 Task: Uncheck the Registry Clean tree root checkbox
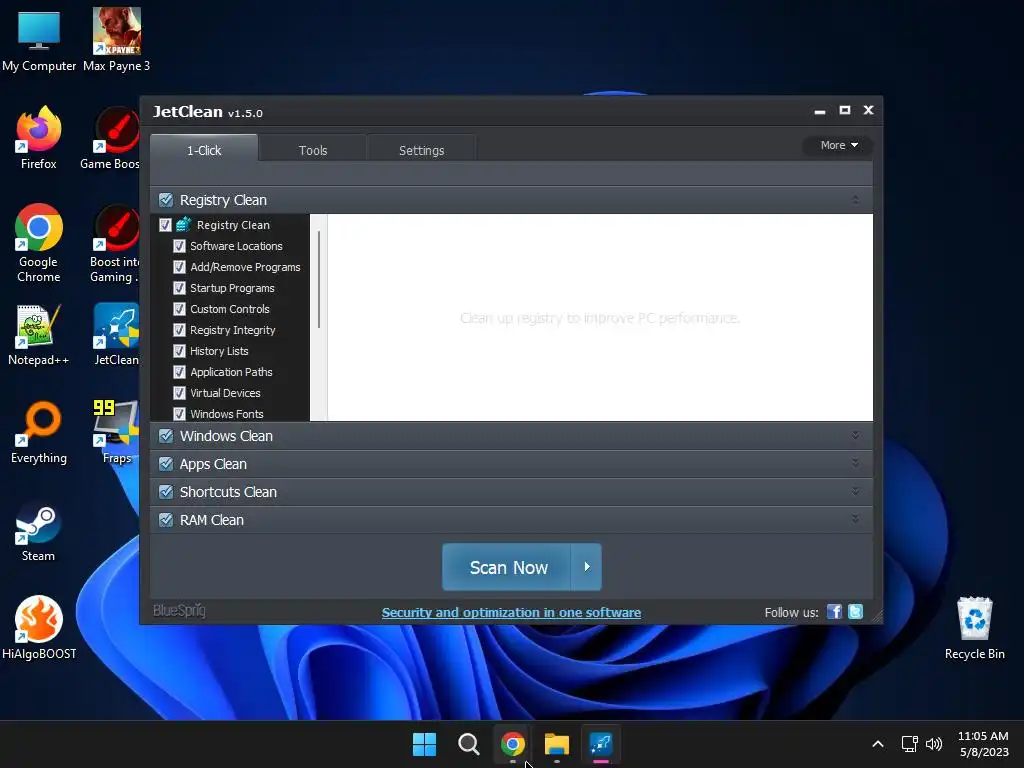(x=165, y=225)
